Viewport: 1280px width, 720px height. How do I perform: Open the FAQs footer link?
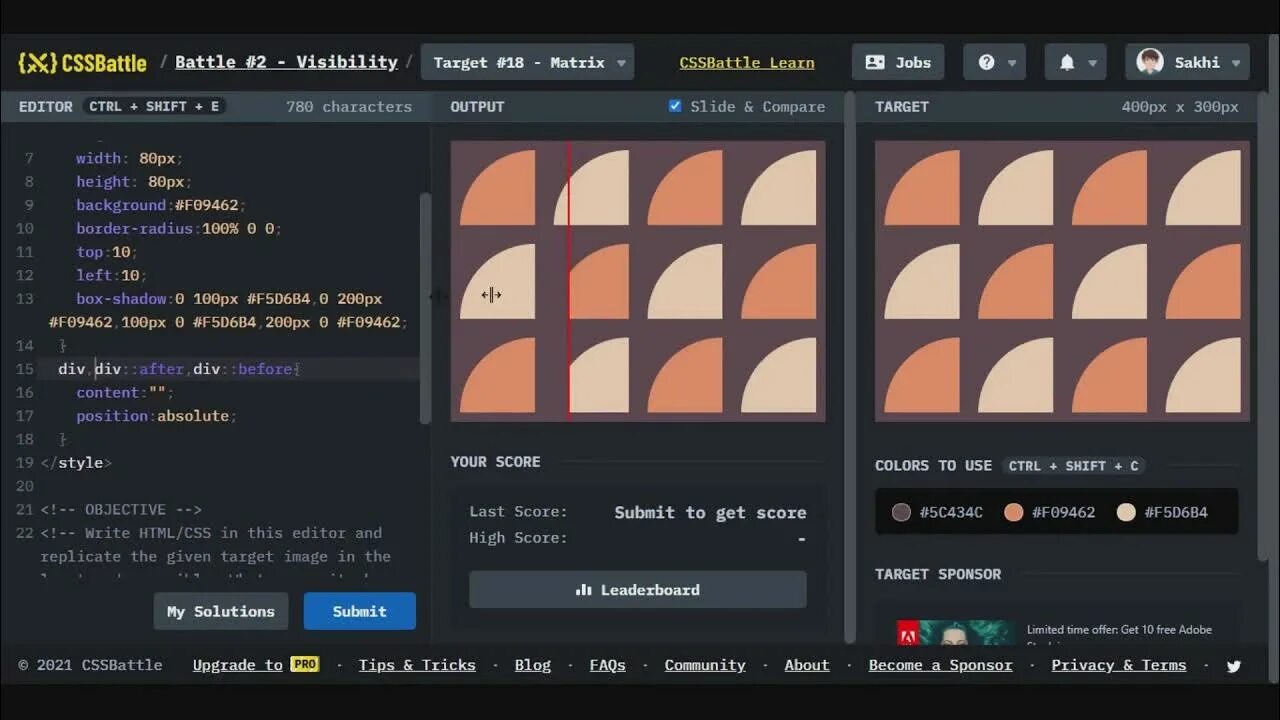[608, 665]
